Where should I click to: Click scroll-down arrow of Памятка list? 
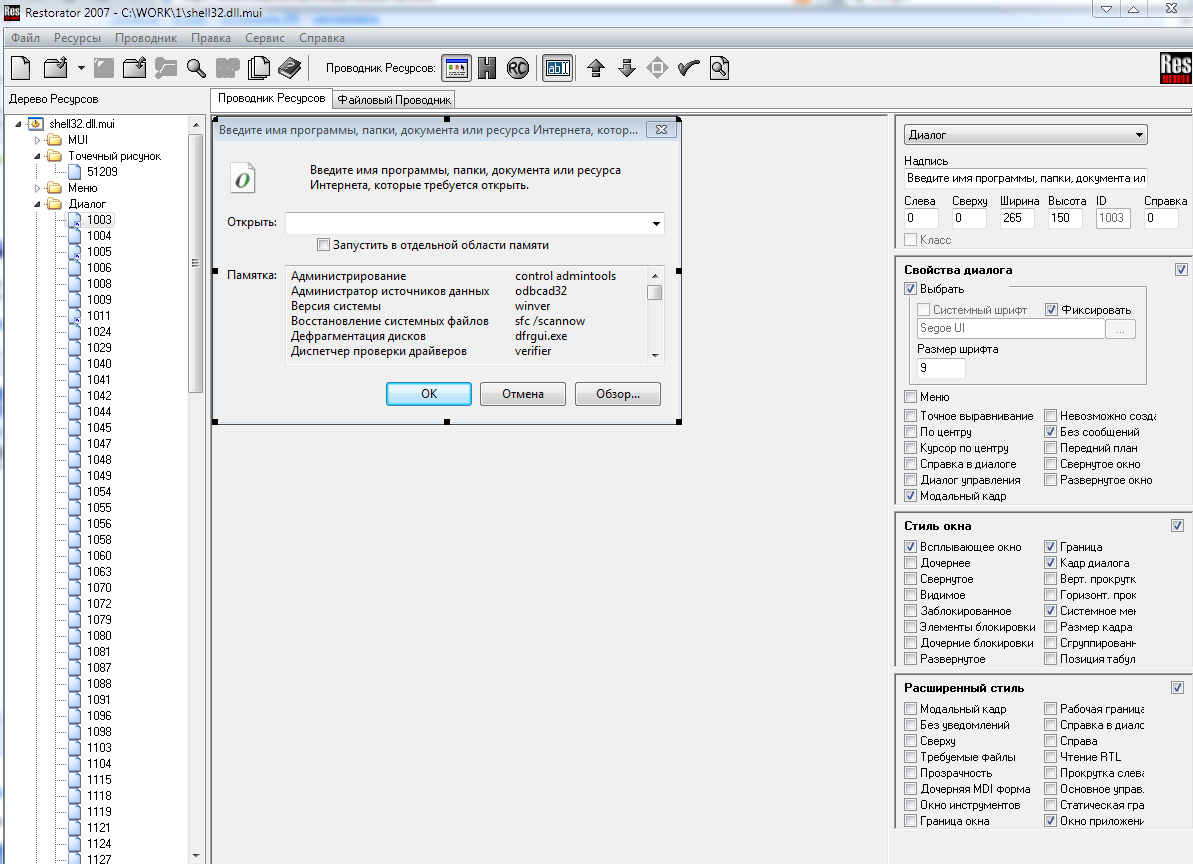(x=655, y=356)
